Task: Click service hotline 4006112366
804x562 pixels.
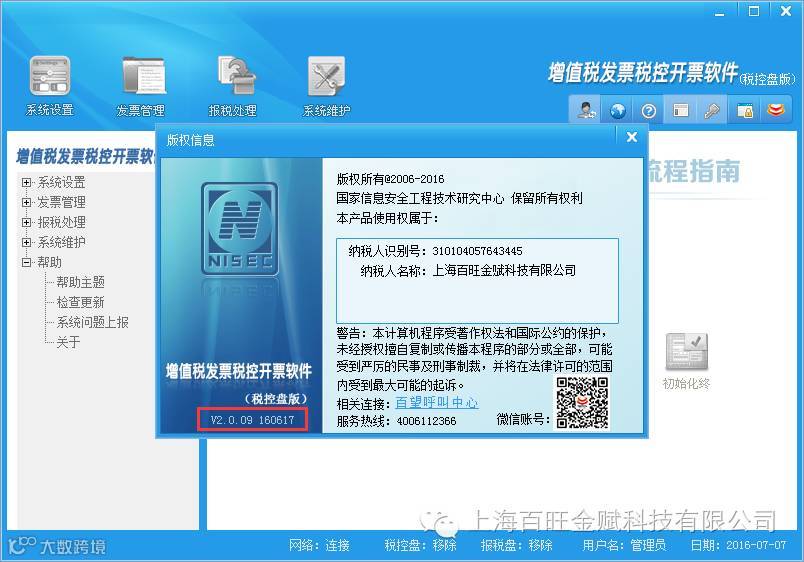Action: 426,421
